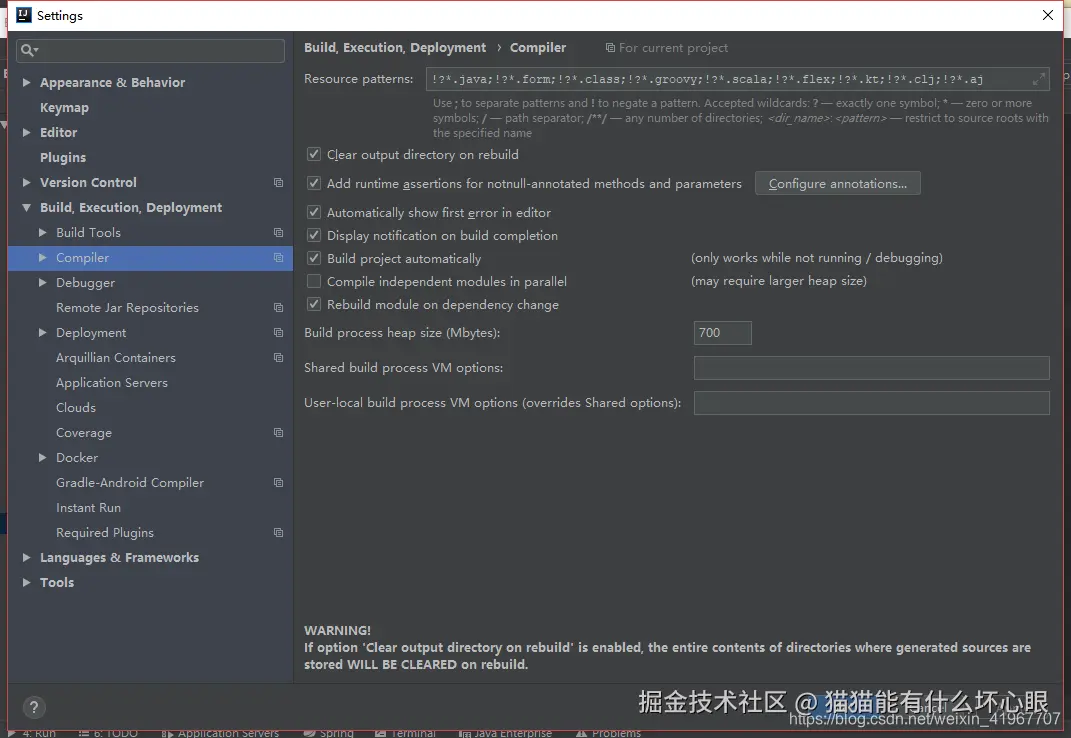
Task: Click Build process heap size field
Action: click(722, 333)
